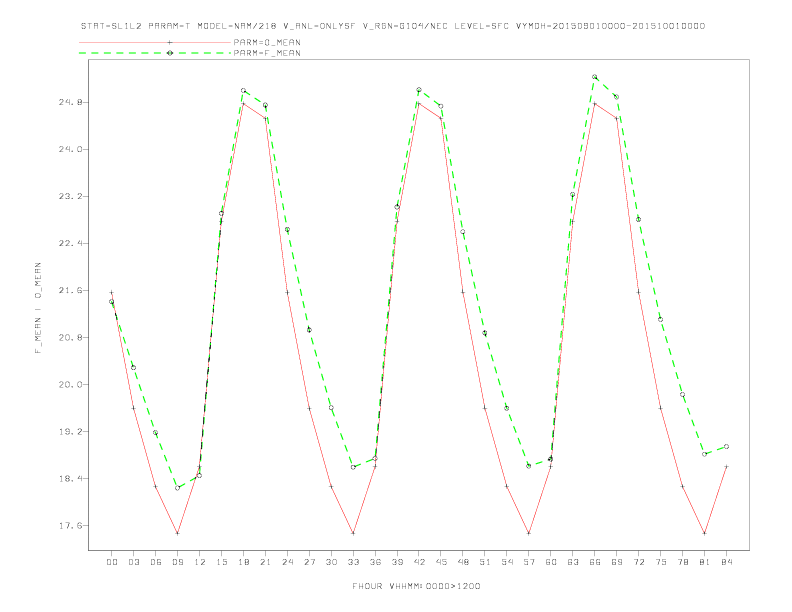The image size is (792, 612).
Task: Click the 54 forecast-hour tick label
Action: tap(507, 562)
